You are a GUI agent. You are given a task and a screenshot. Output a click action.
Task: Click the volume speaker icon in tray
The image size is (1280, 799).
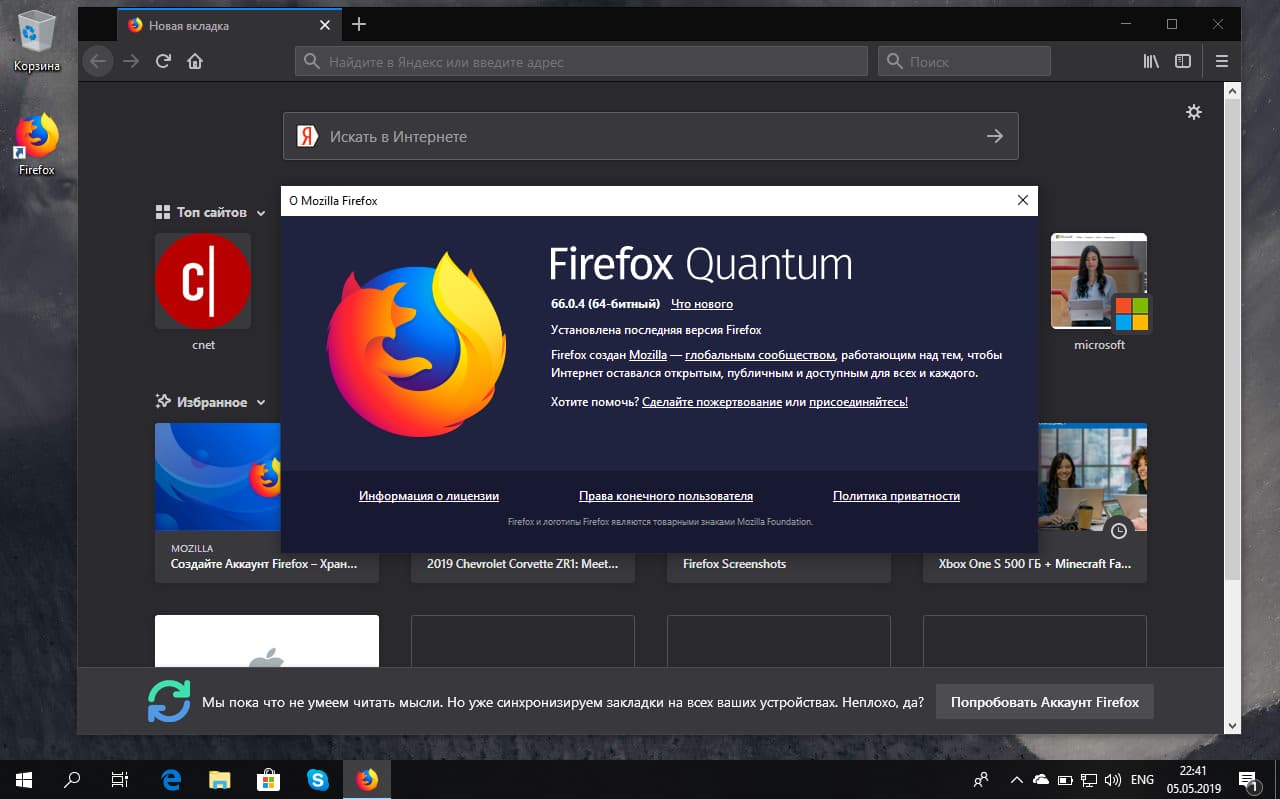[1113, 779]
